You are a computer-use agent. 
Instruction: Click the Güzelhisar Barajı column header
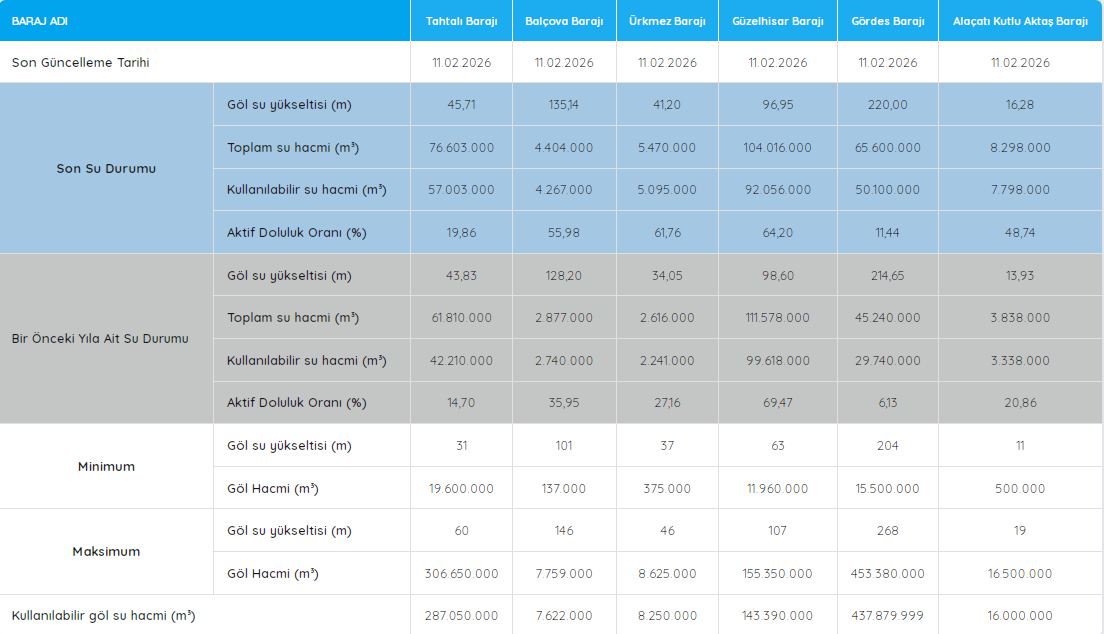point(777,21)
